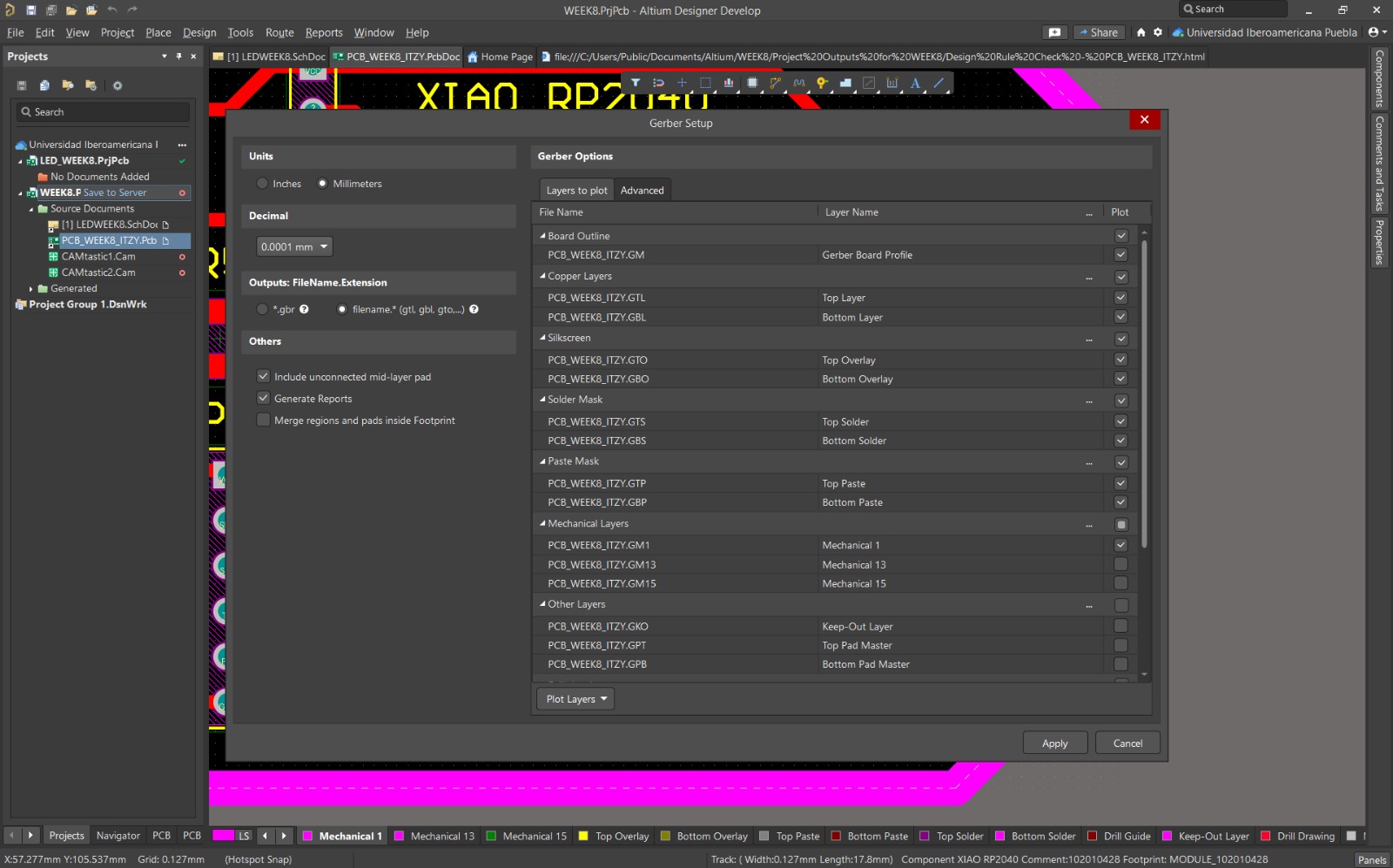Select the selection filter funnel tool
The image size is (1393, 868).
[636, 84]
